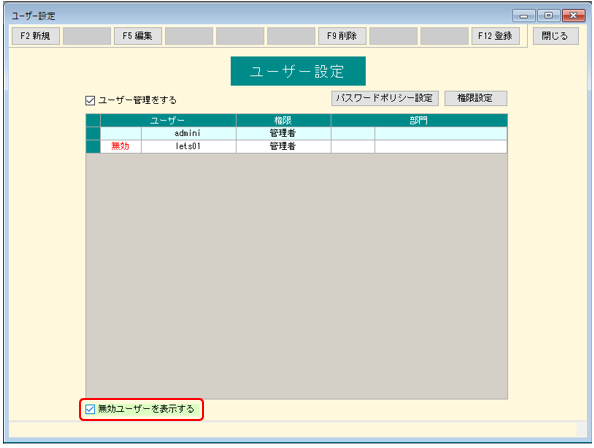Click the 部門 column header
This screenshot has width=594, height=448.
point(419,120)
